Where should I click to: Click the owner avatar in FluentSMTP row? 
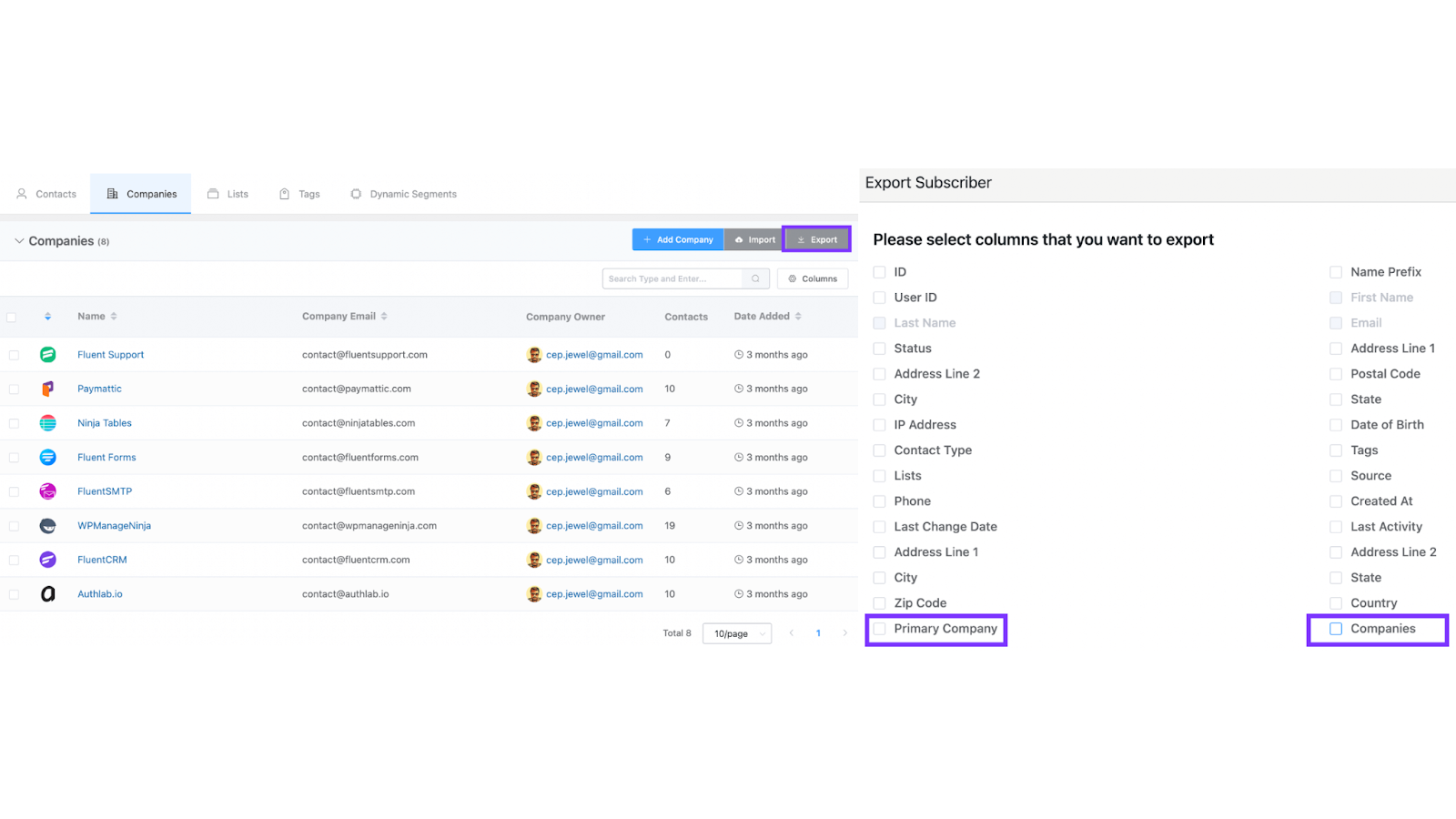tap(534, 491)
